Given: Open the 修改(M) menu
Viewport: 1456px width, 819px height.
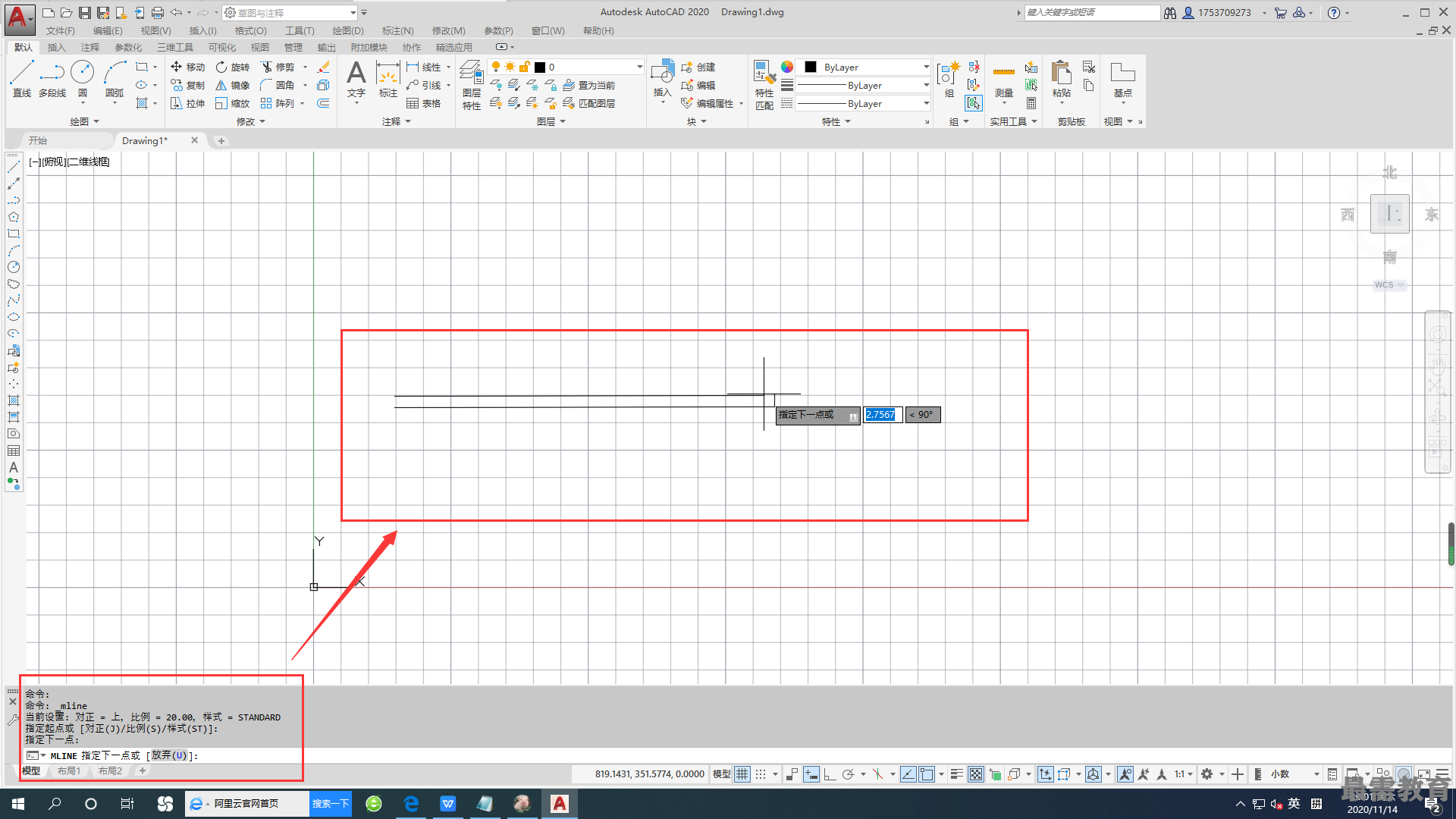Looking at the screenshot, I should point(449,31).
